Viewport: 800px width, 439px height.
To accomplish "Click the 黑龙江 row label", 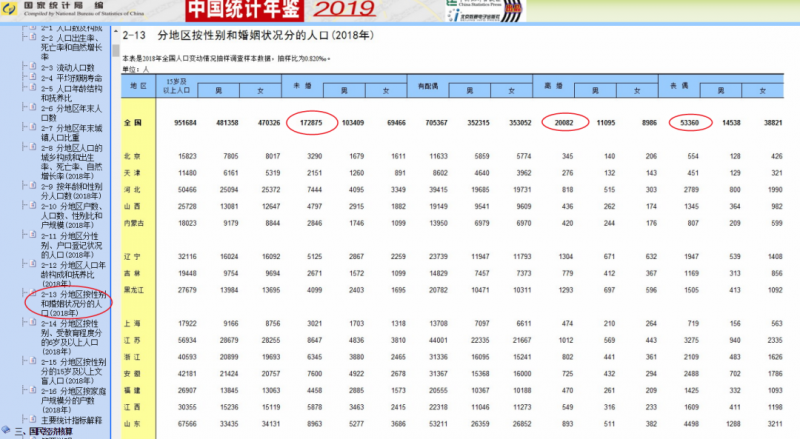I will tap(134, 290).
